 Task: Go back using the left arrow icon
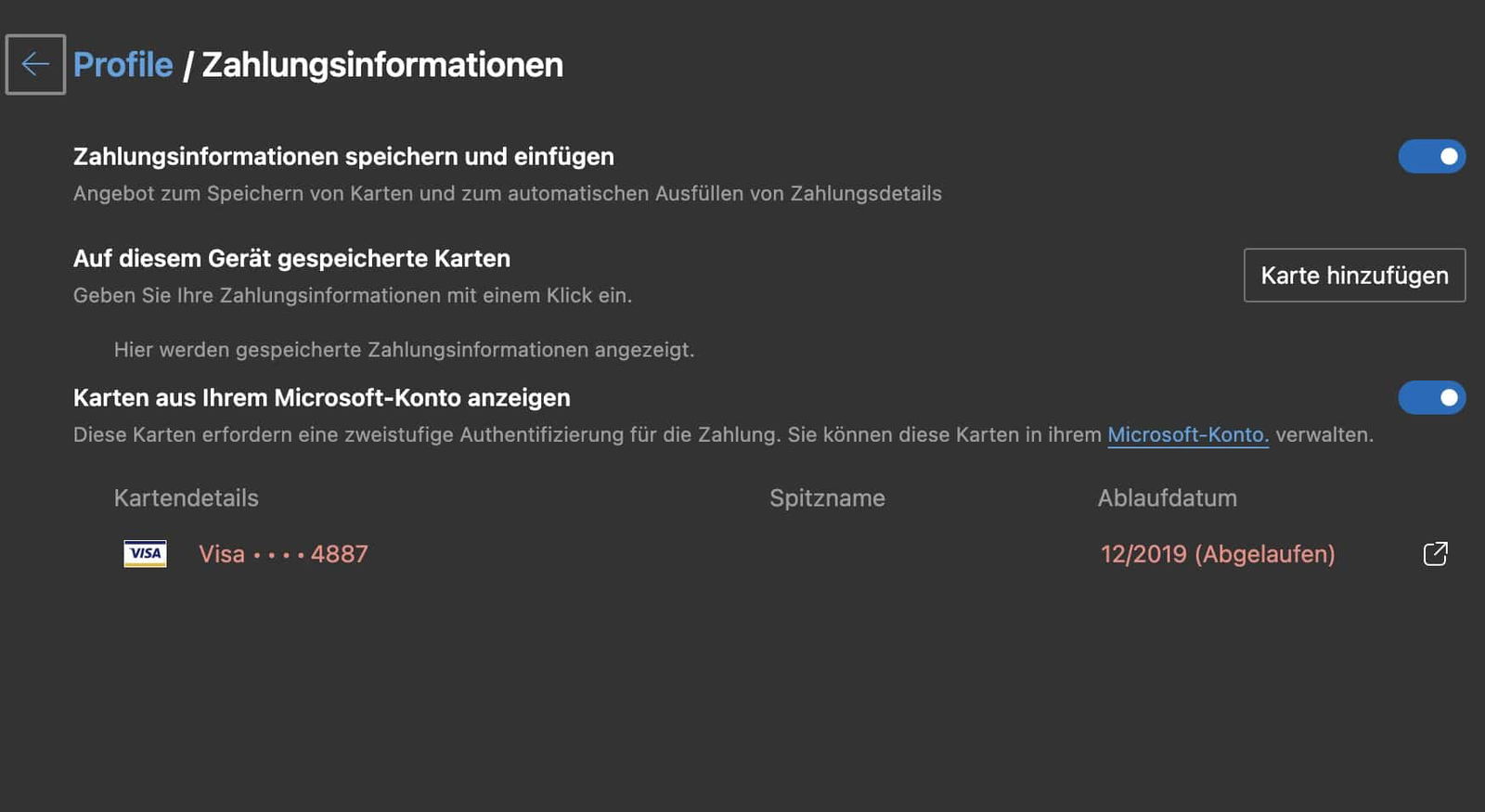tap(35, 64)
